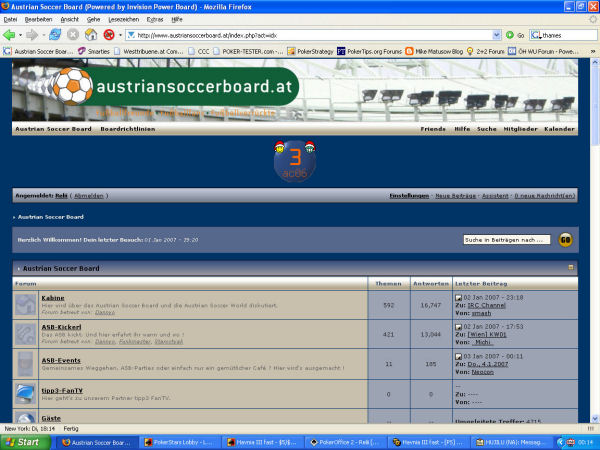Open the Windows Start button

pyautogui.click(x=25, y=442)
